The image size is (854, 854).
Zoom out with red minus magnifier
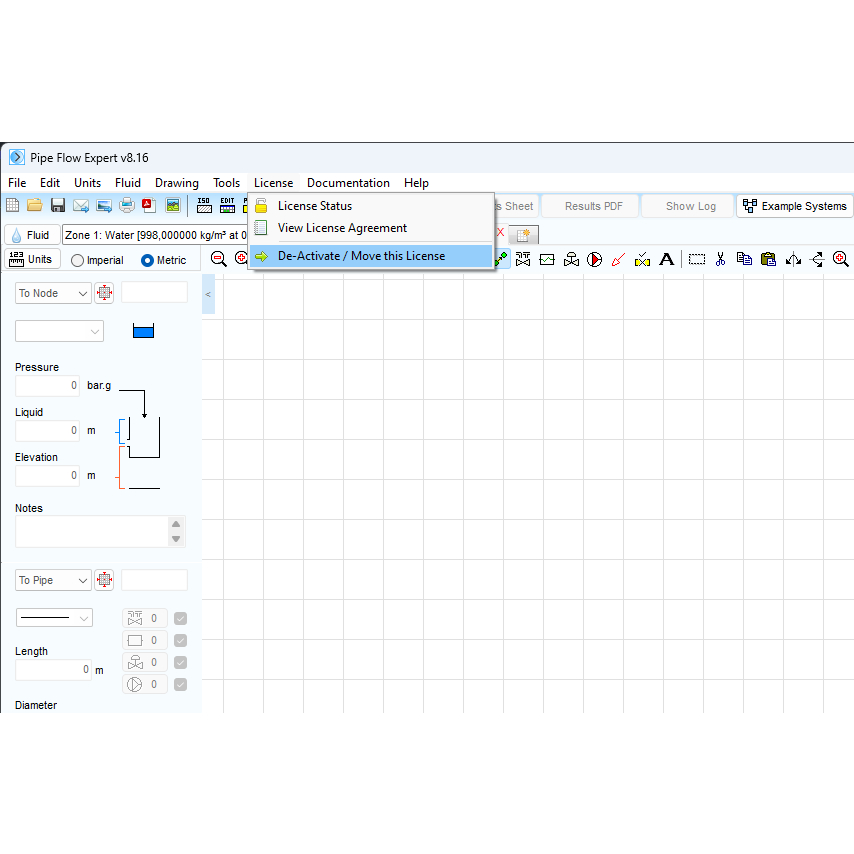tap(218, 259)
